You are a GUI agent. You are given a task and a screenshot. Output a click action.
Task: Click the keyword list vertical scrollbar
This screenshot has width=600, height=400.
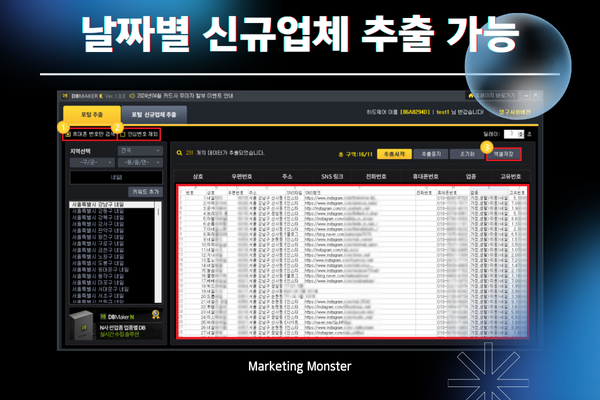[158, 252]
